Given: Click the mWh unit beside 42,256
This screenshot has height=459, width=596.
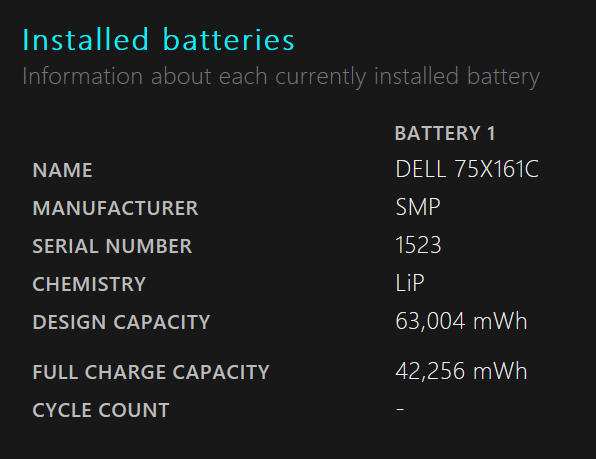Looking at the screenshot, I should (500, 371).
